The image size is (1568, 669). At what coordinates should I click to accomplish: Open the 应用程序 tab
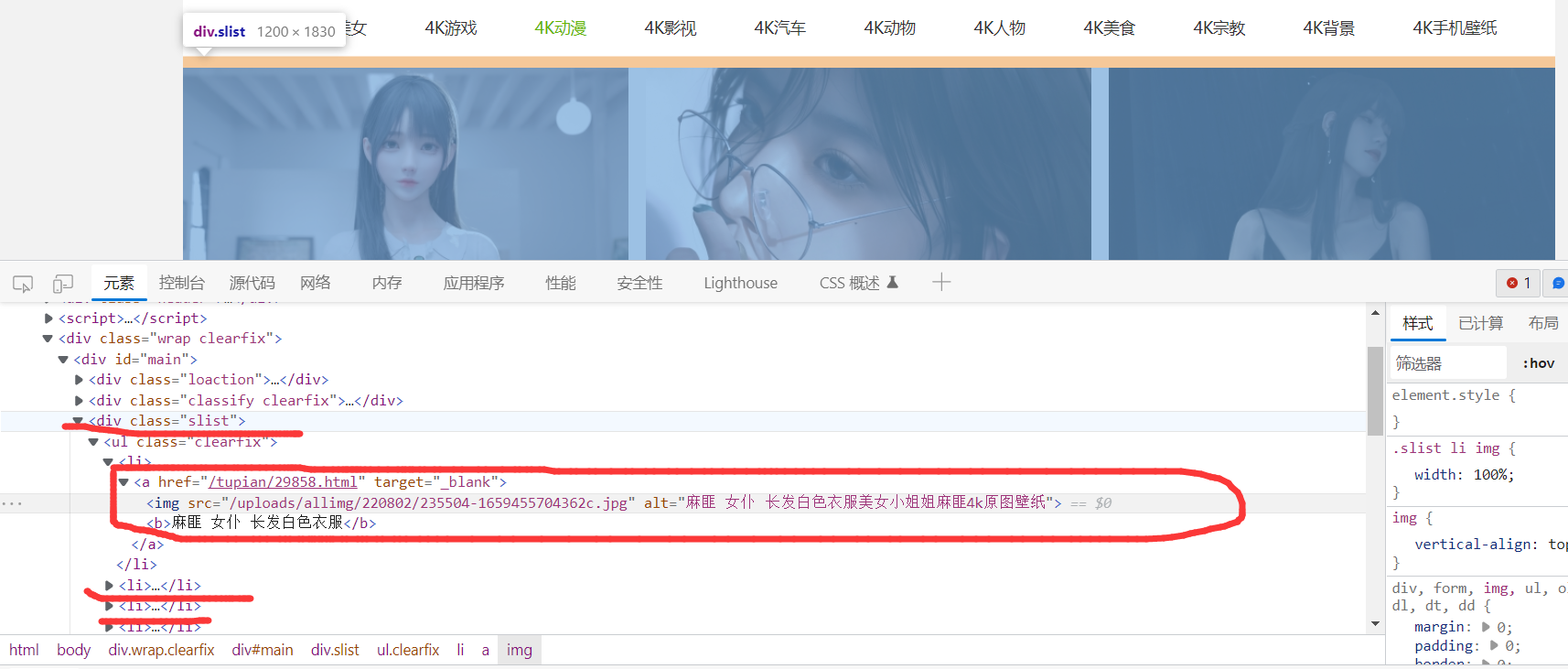(474, 283)
